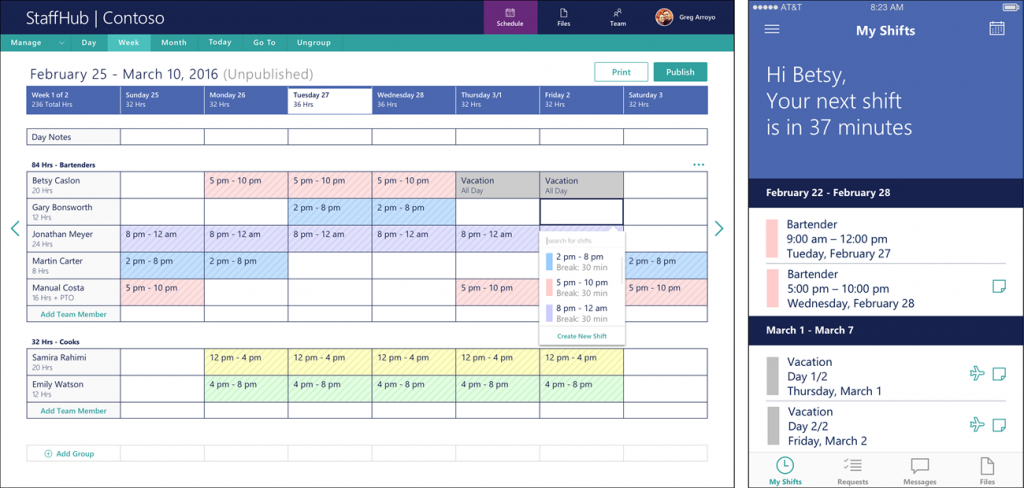This screenshot has height=488, width=1024.
Task: Switch to Day view
Action: point(89,42)
